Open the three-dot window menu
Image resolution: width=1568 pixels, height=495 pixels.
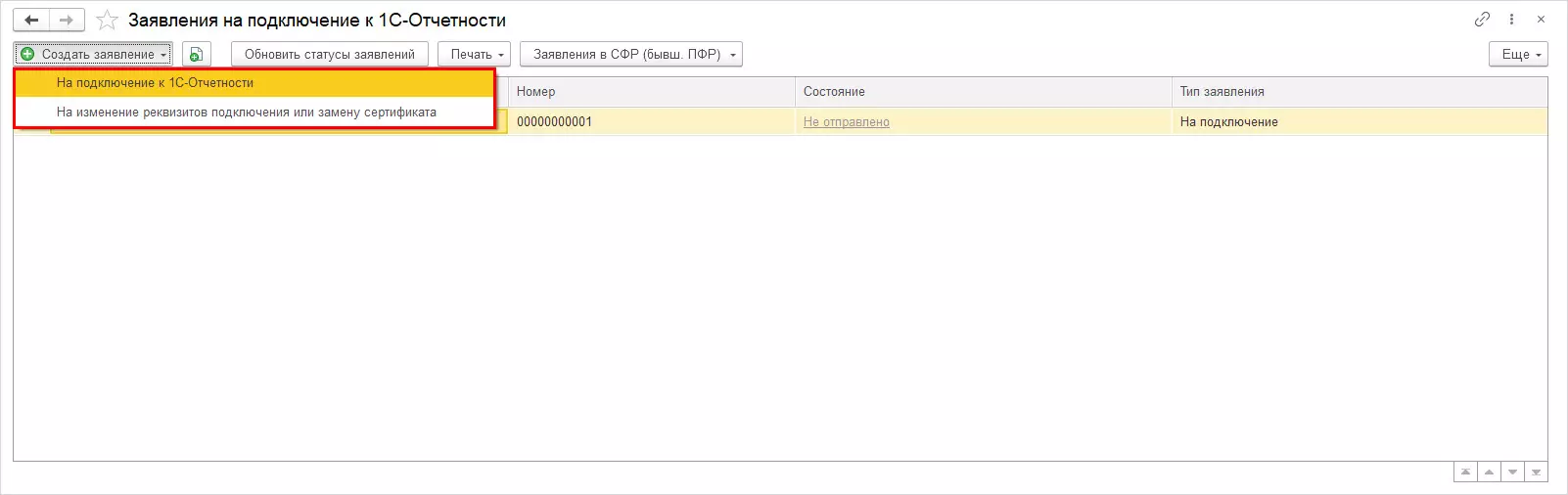point(1511,19)
